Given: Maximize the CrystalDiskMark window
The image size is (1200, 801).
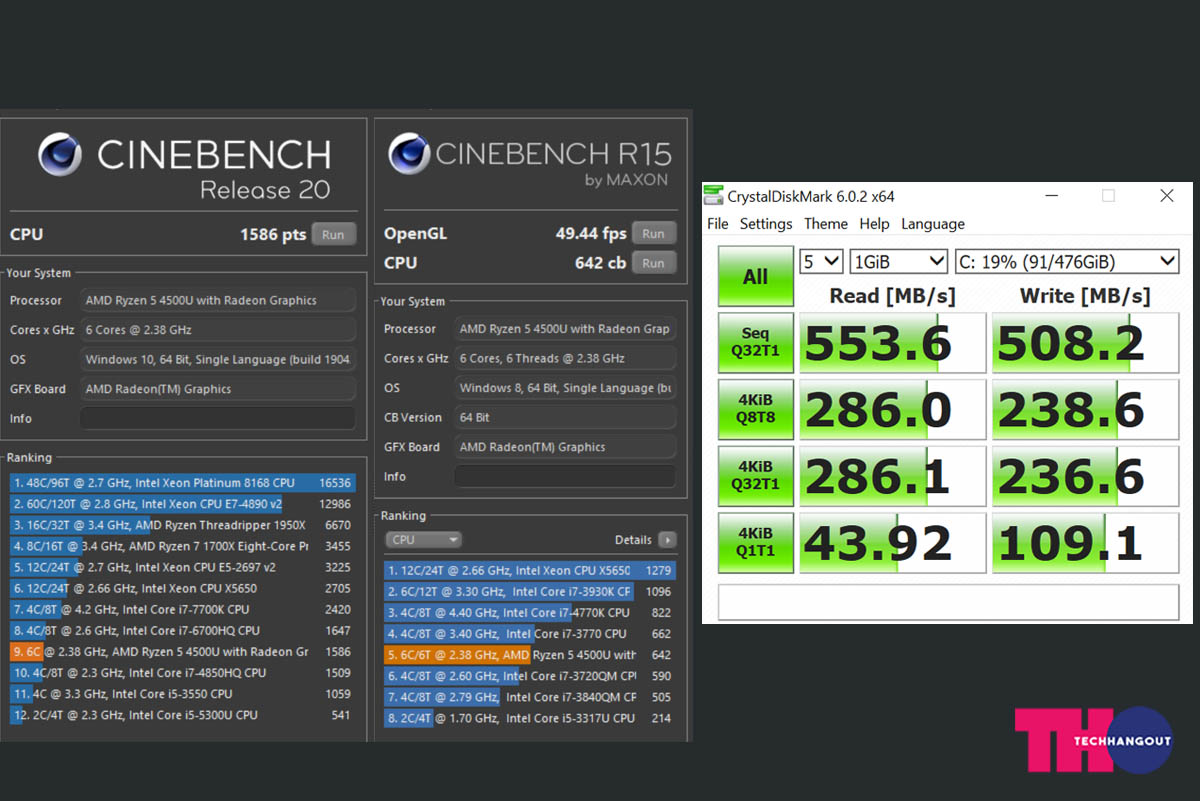Looking at the screenshot, I should click(x=1108, y=196).
